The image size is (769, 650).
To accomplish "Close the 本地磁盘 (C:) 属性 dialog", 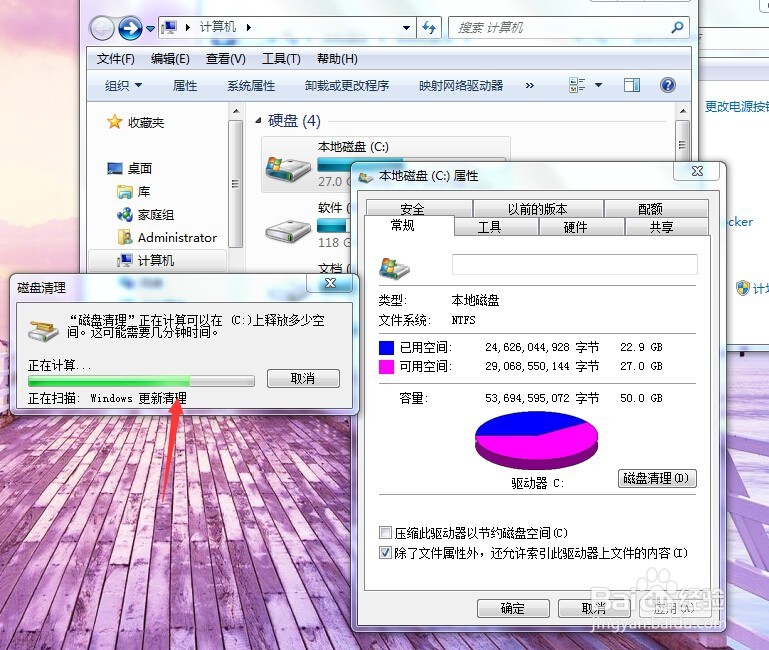I will [x=697, y=171].
